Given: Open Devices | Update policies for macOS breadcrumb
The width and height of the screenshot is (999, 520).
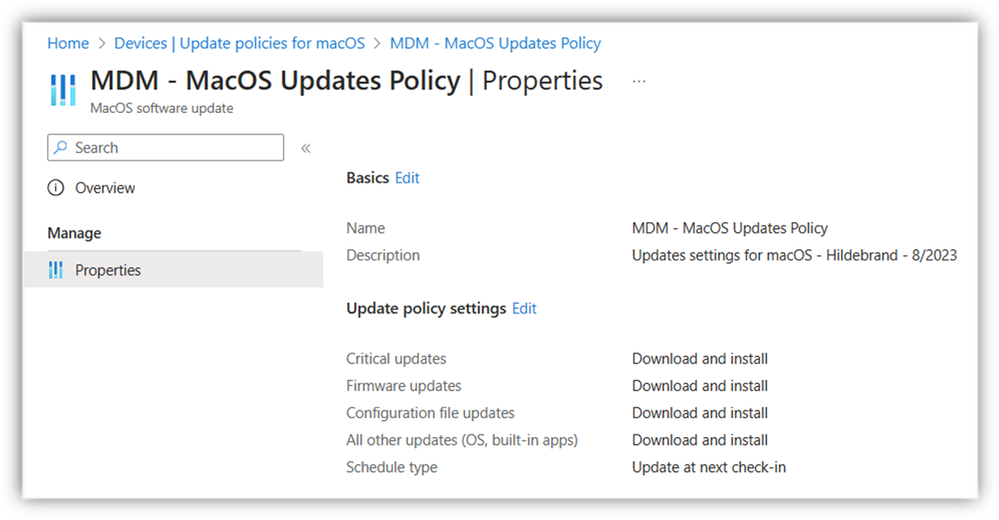Looking at the screenshot, I should pos(240,43).
